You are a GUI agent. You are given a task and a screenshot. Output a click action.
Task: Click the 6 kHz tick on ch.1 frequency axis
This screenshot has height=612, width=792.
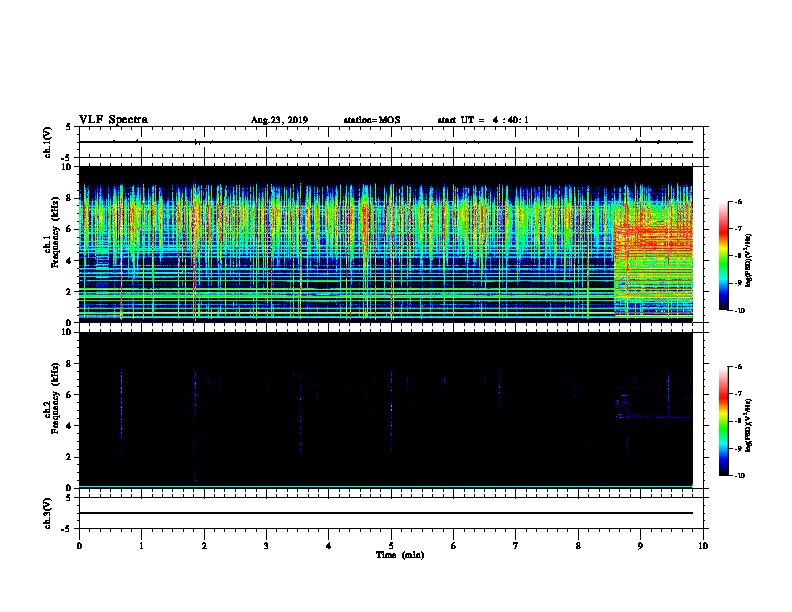click(x=69, y=229)
